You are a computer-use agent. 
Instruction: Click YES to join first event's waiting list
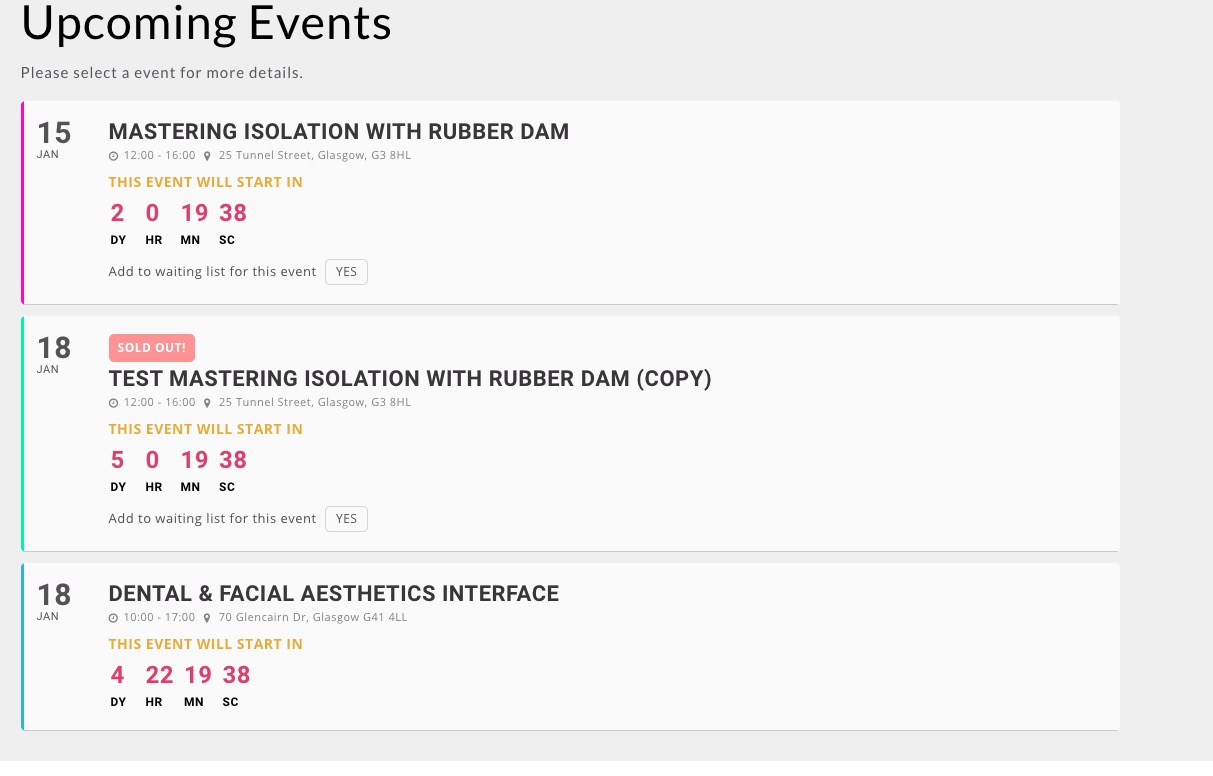[346, 272]
